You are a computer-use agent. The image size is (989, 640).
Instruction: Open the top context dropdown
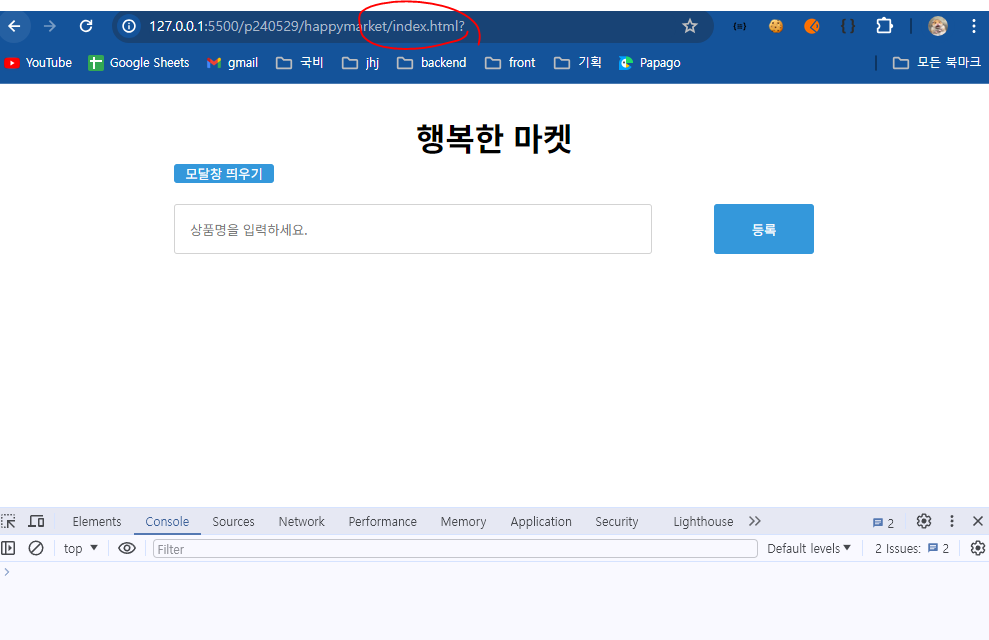[x=80, y=549]
